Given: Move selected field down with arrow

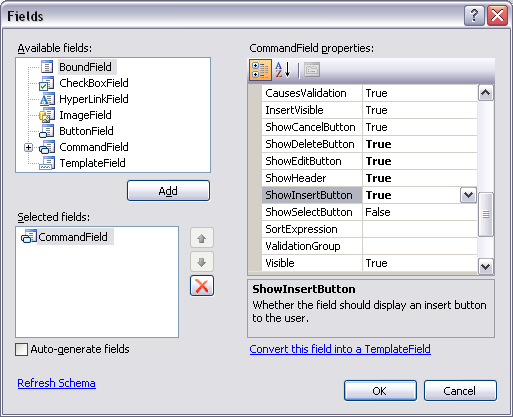Looking at the screenshot, I should tap(202, 262).
